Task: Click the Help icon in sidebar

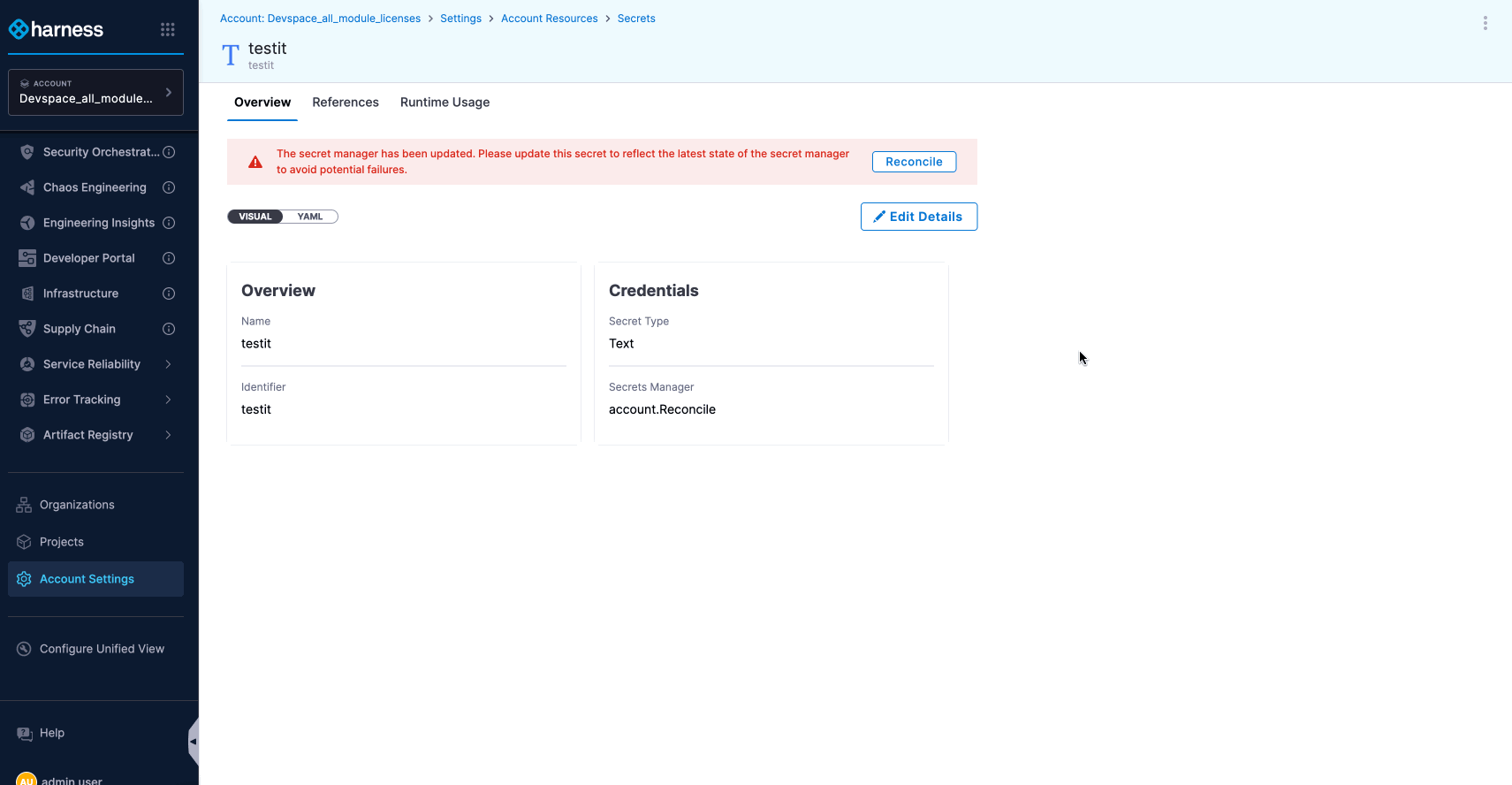Action: point(25,733)
